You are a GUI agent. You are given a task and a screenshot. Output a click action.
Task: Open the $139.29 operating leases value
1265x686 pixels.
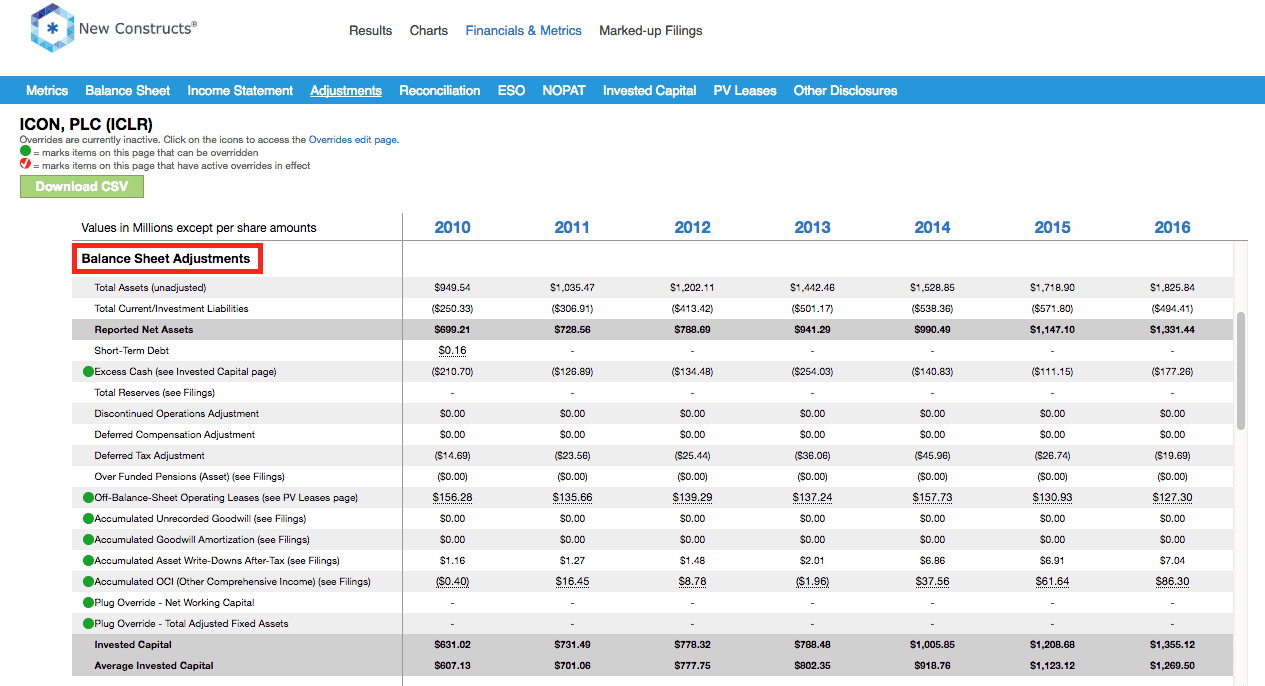click(x=692, y=497)
